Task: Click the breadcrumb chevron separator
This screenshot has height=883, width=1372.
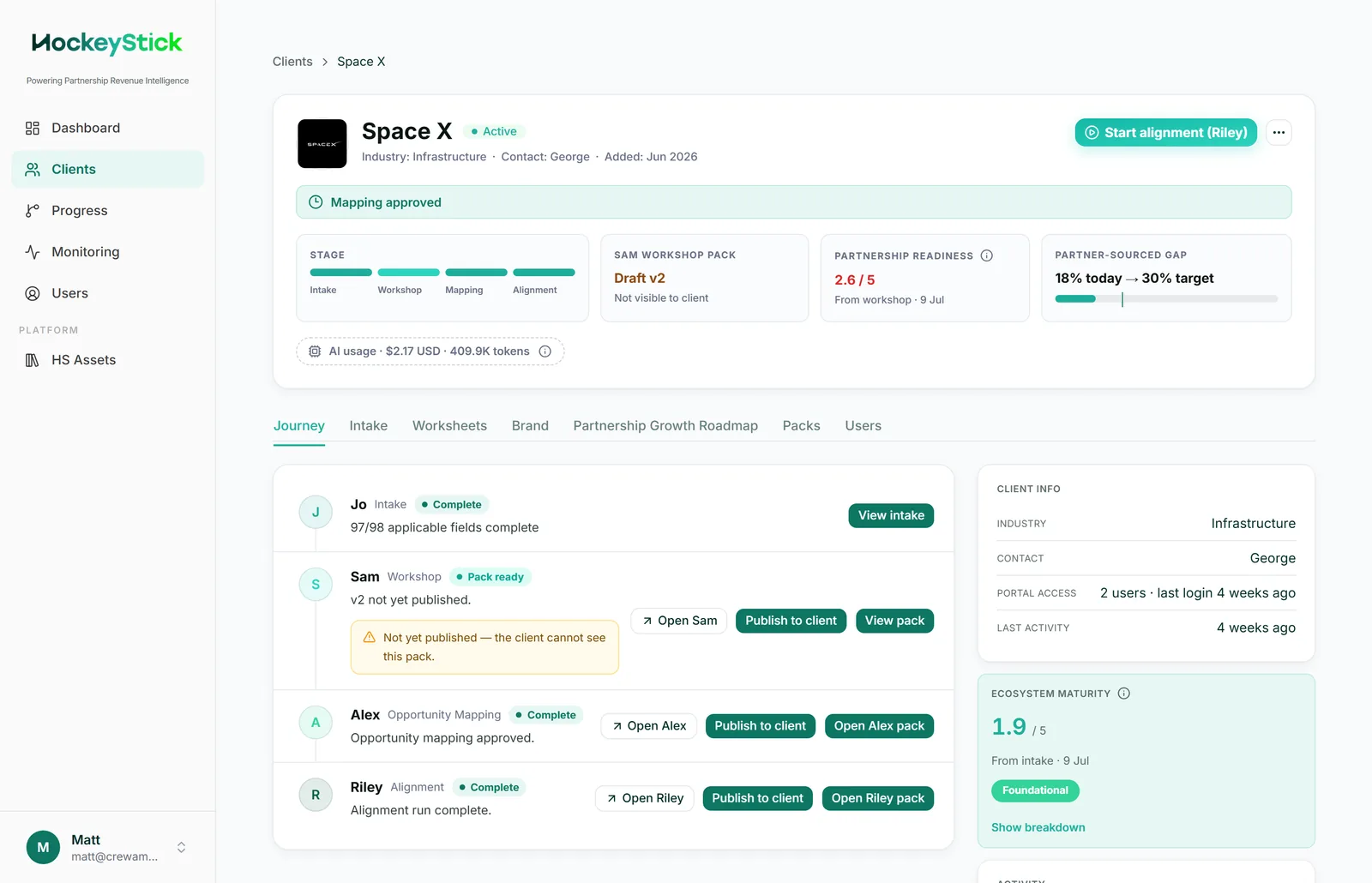Action: point(325,62)
